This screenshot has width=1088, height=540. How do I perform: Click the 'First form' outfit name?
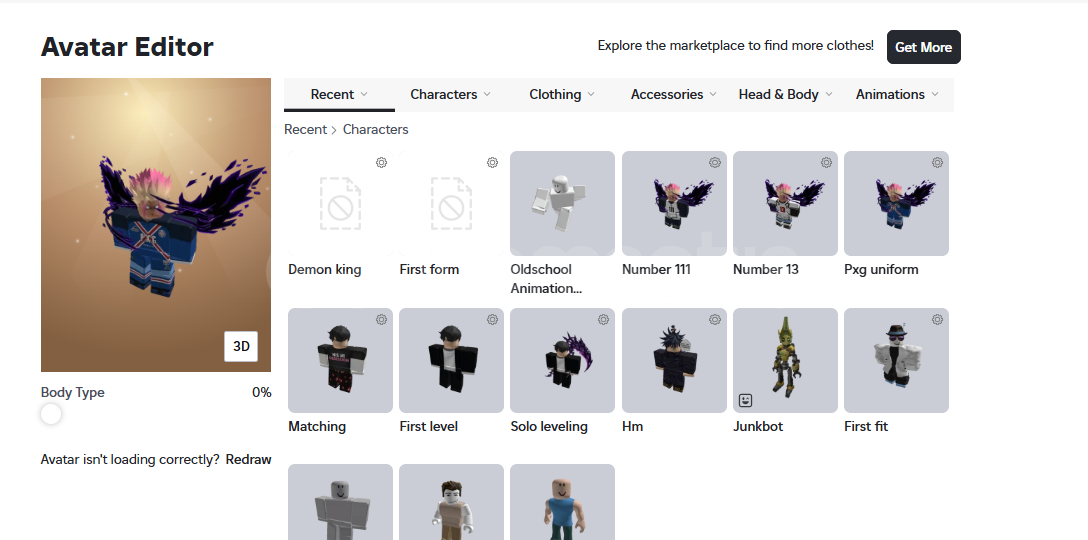click(429, 270)
